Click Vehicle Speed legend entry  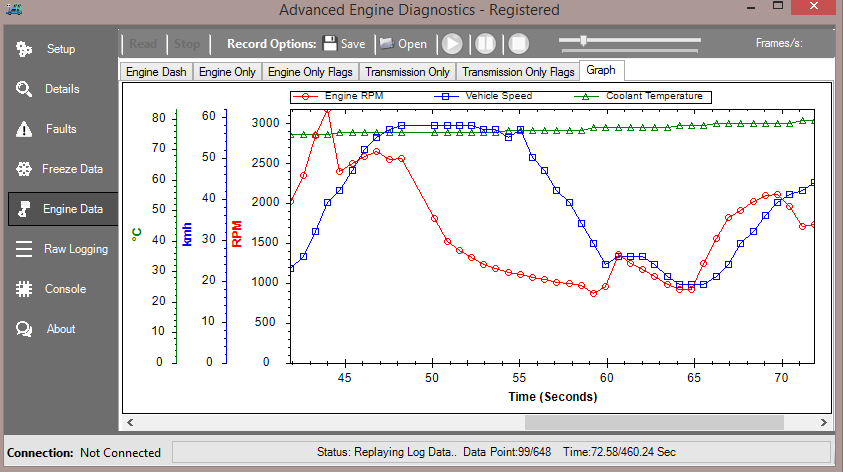pyautogui.click(x=483, y=96)
